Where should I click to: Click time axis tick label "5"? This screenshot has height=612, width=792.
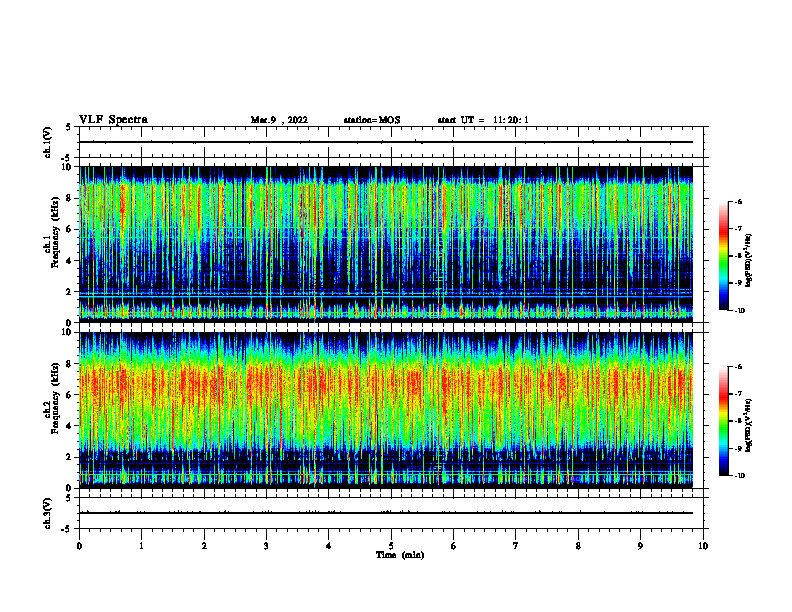tap(391, 546)
